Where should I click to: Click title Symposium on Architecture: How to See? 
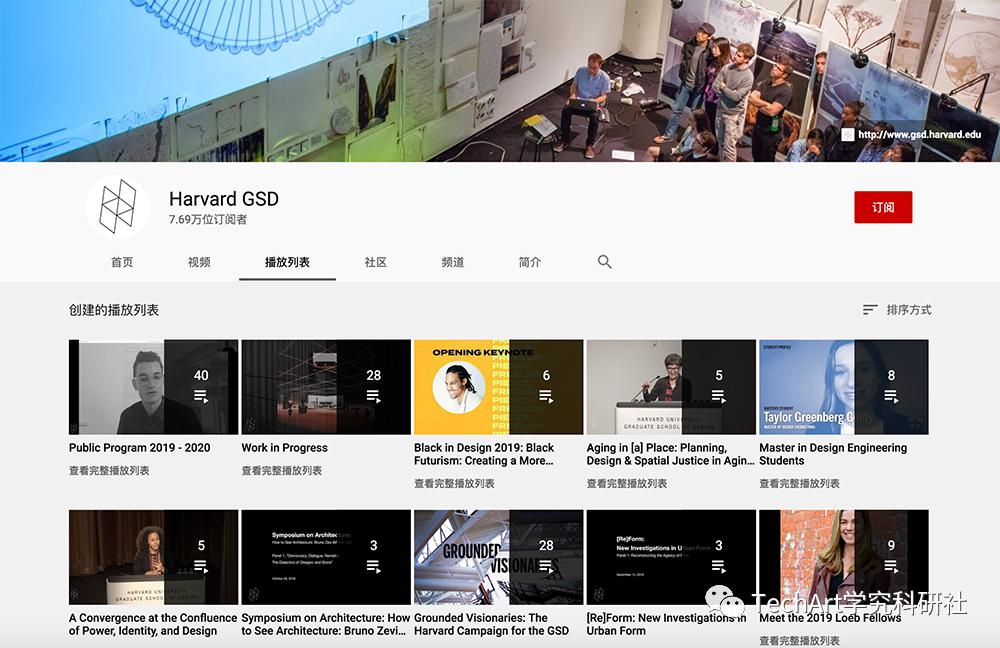tap(326, 624)
